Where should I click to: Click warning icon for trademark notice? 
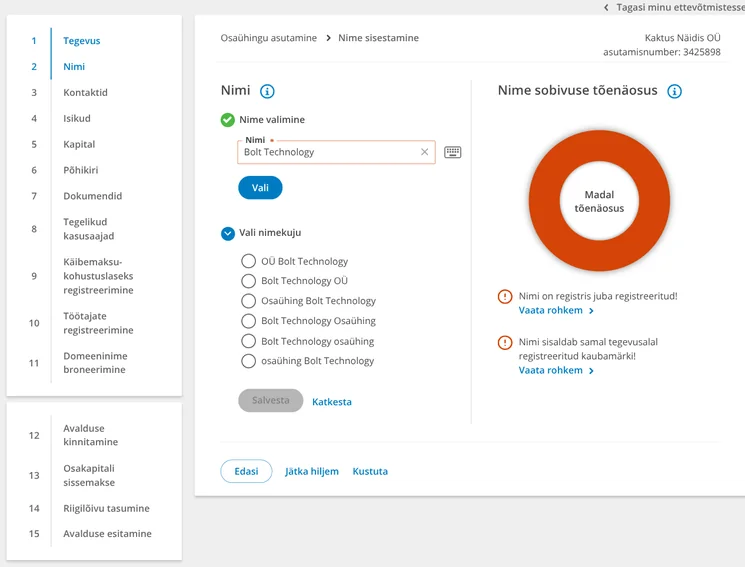tap(505, 342)
